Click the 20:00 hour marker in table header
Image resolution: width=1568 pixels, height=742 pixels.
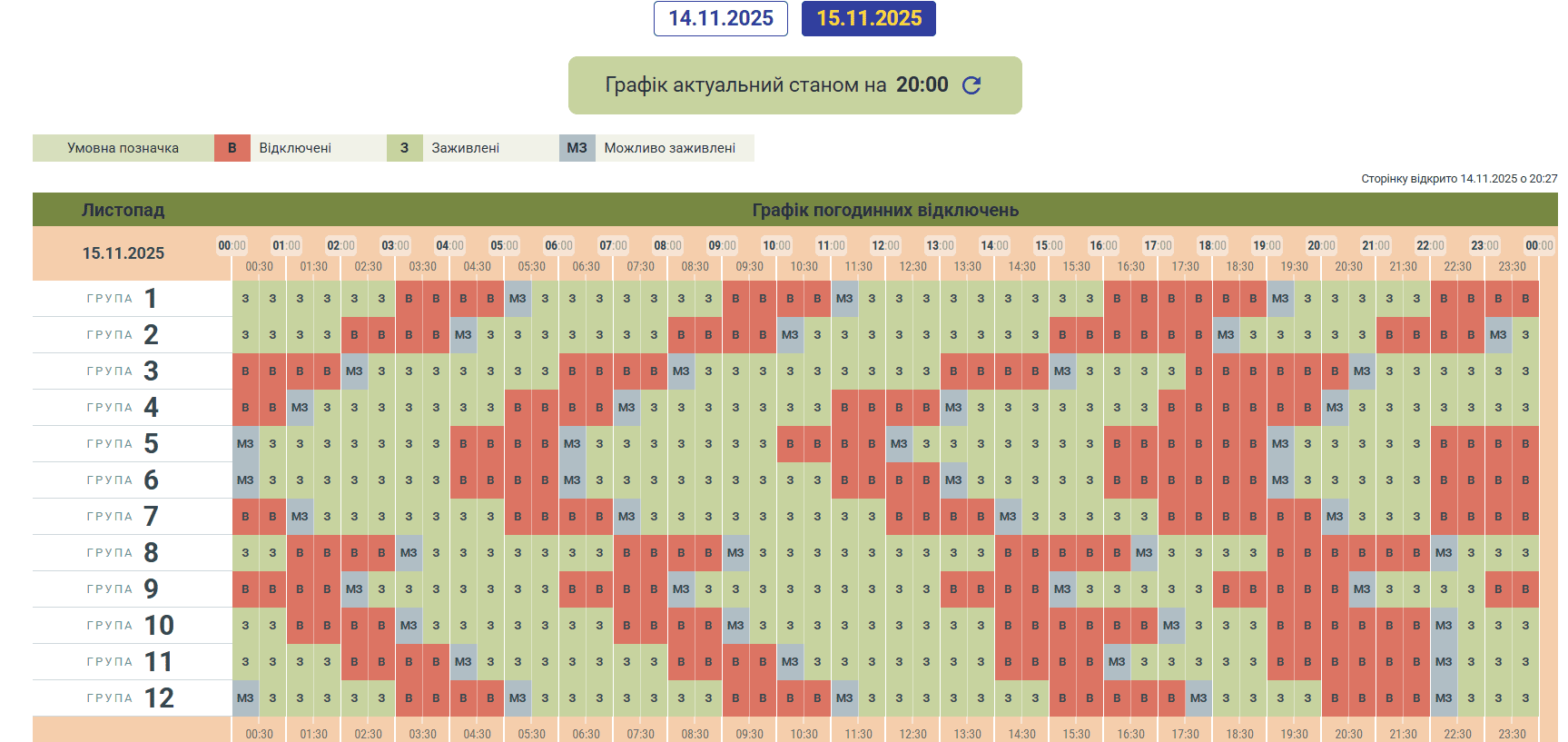1321,245
